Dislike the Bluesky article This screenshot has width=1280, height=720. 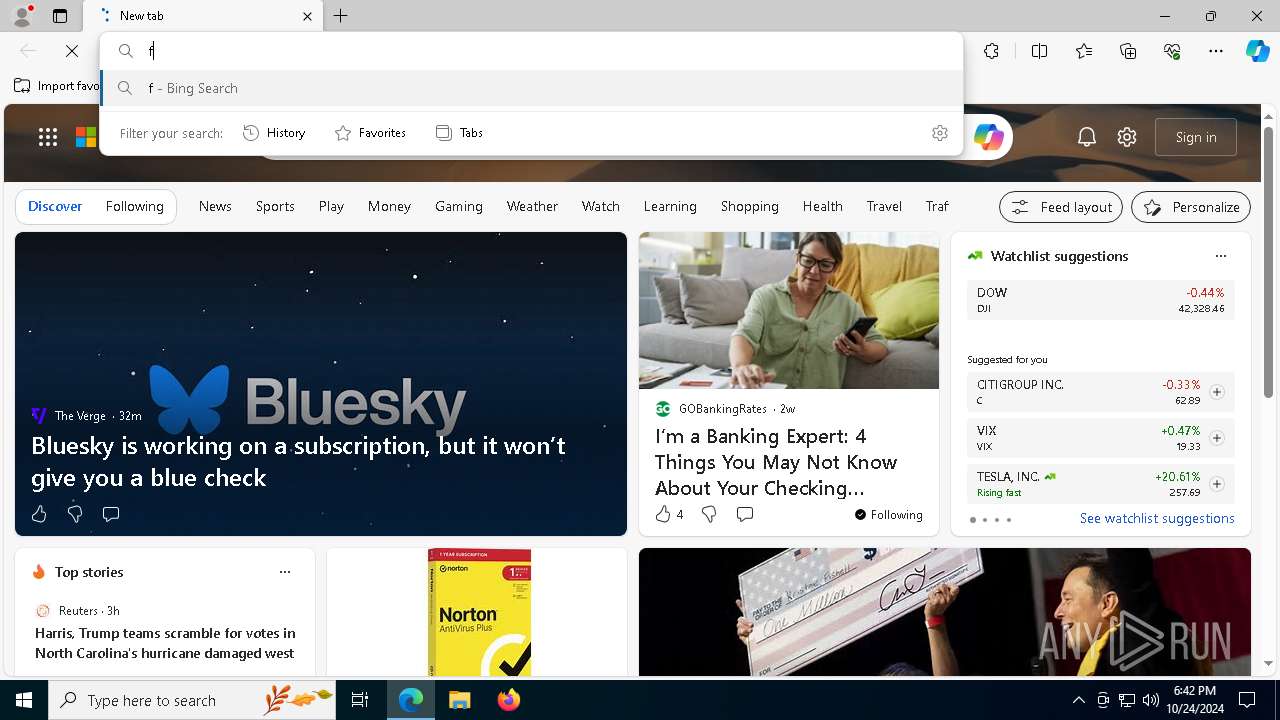[x=75, y=514]
